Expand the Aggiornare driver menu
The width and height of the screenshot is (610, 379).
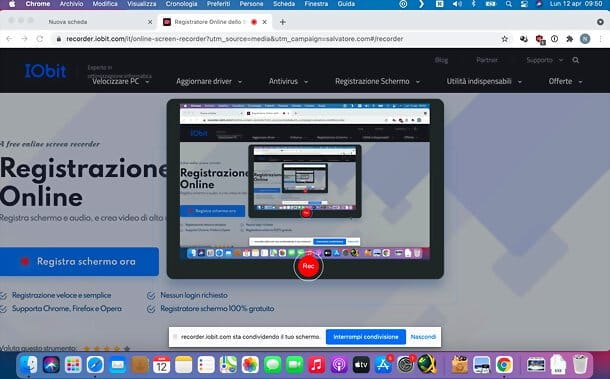click(x=209, y=81)
